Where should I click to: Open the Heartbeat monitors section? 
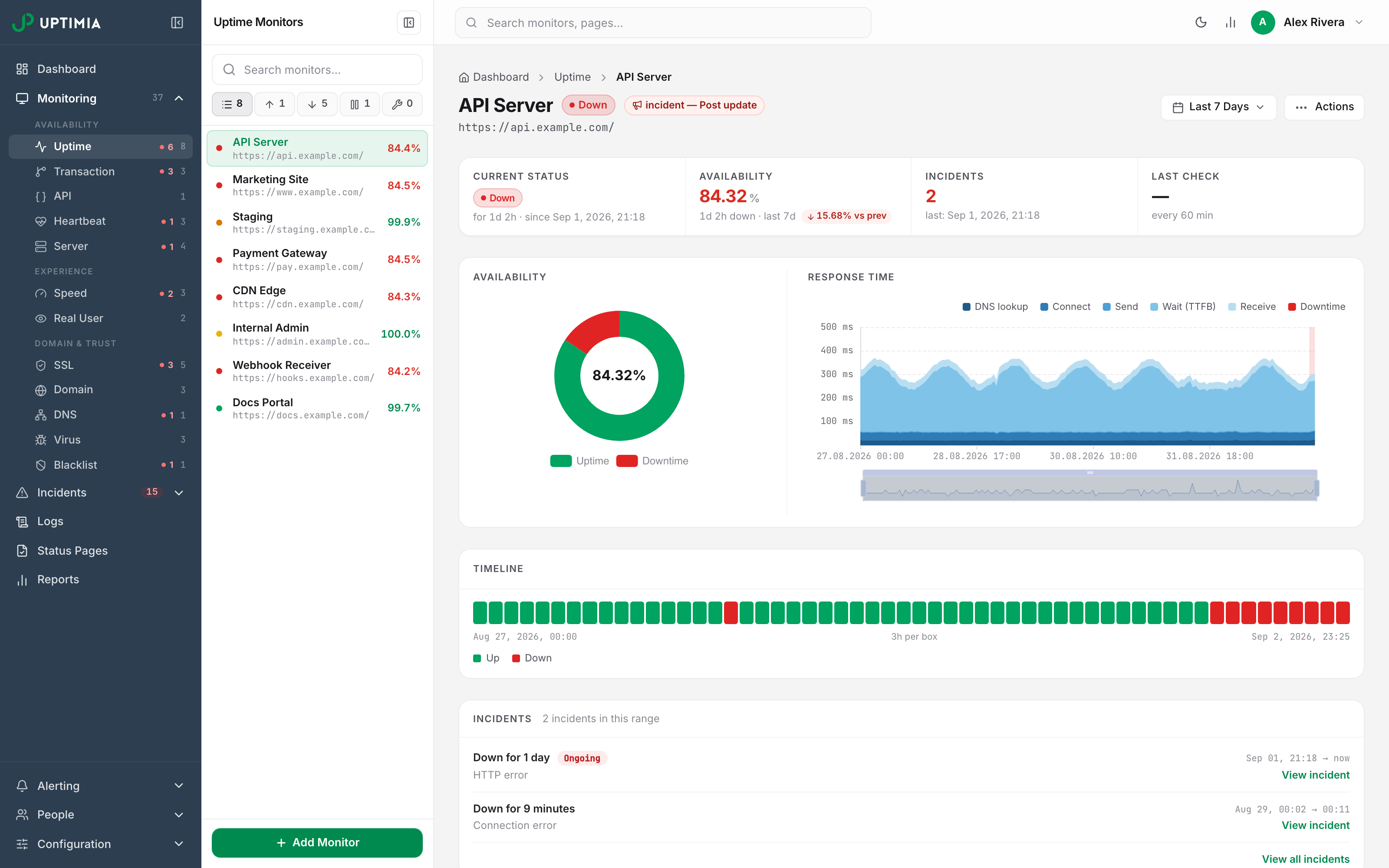point(100,221)
